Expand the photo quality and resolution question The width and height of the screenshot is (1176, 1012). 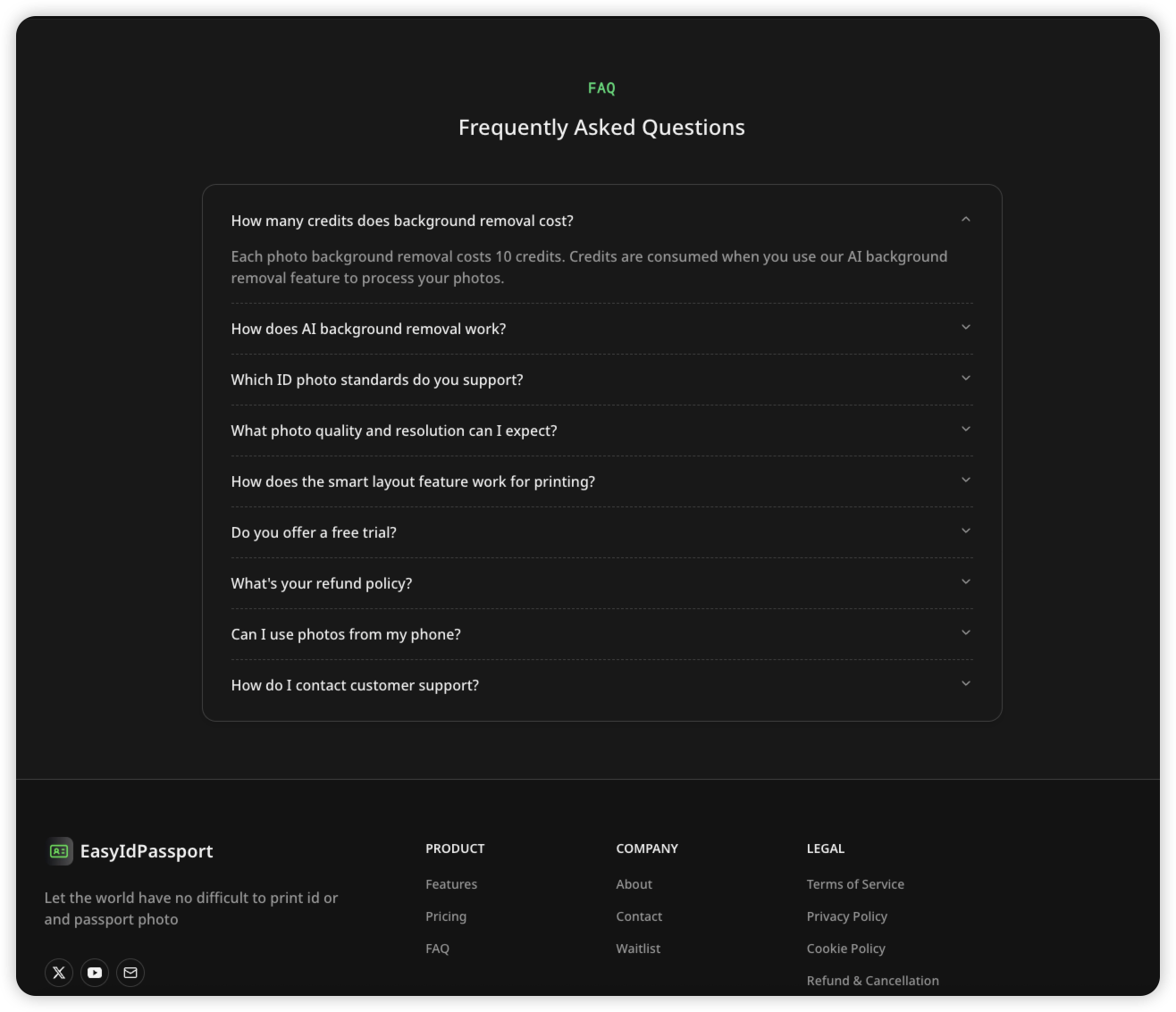601,430
